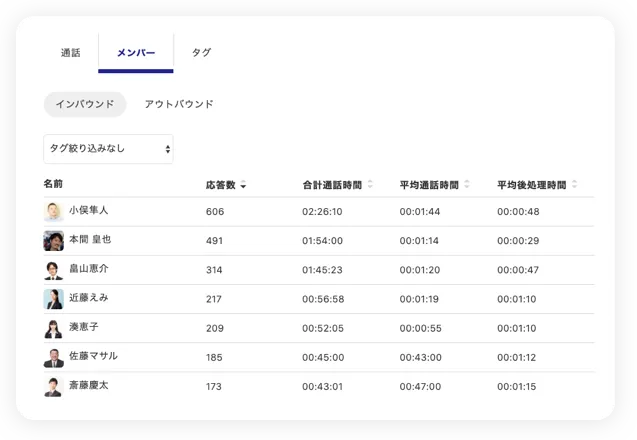
Task: Click total talk time 01:45:23
Action: click(x=322, y=270)
